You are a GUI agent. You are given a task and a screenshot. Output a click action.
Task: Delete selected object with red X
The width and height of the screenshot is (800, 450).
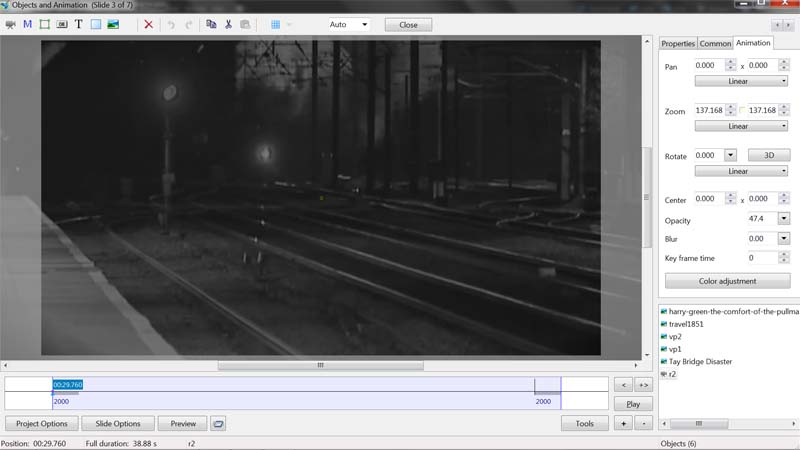(149, 24)
